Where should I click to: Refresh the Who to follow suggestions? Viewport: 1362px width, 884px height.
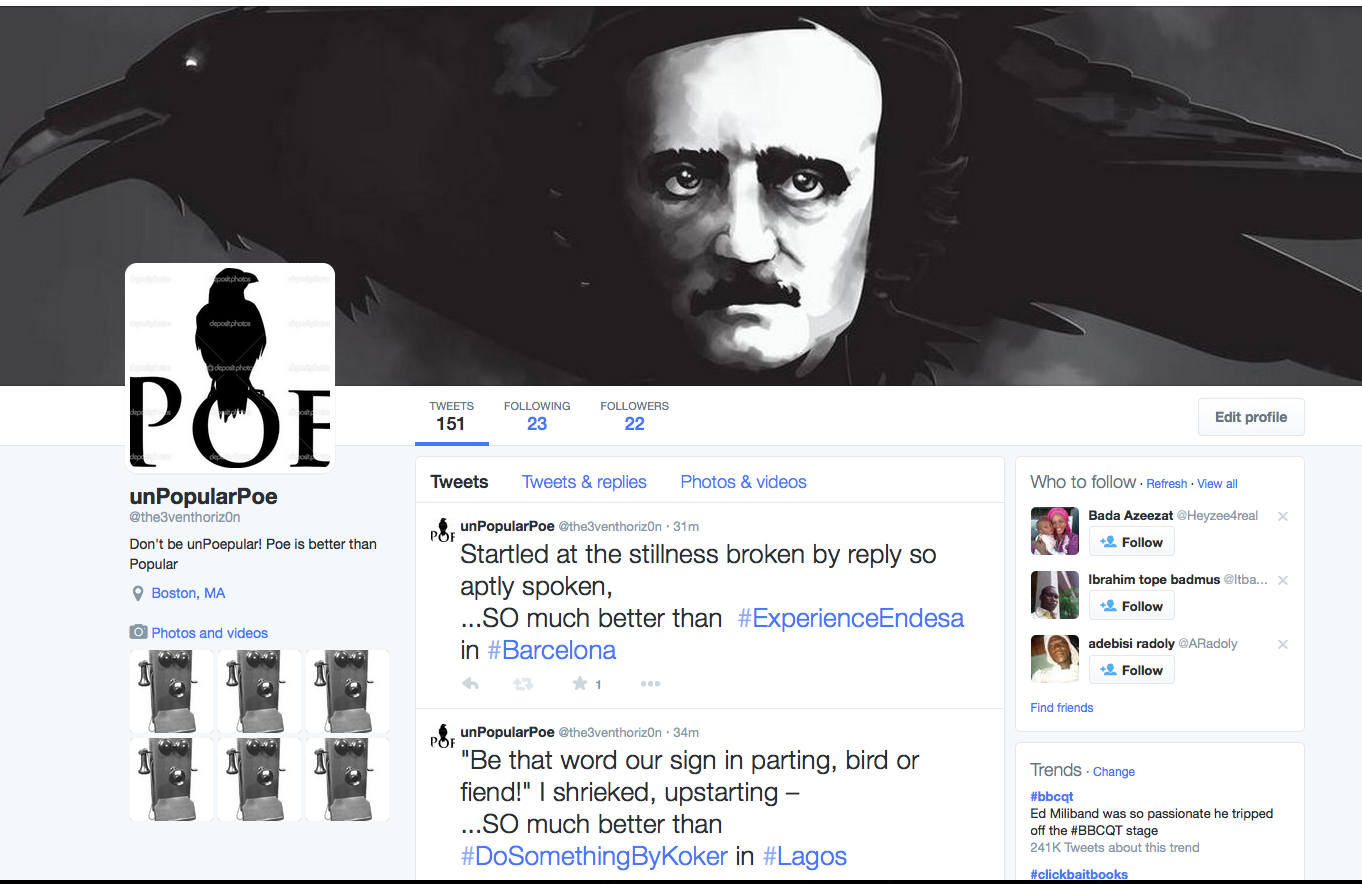pyautogui.click(x=1166, y=484)
